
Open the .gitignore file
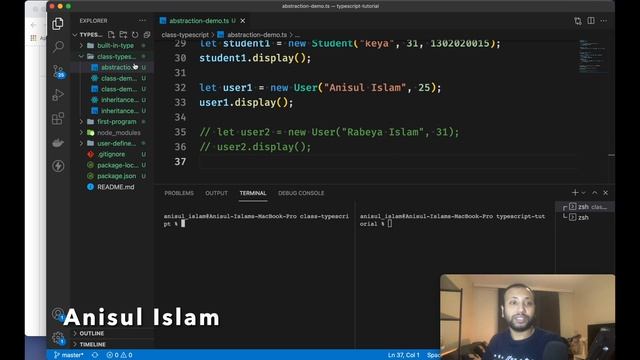[x=112, y=154]
